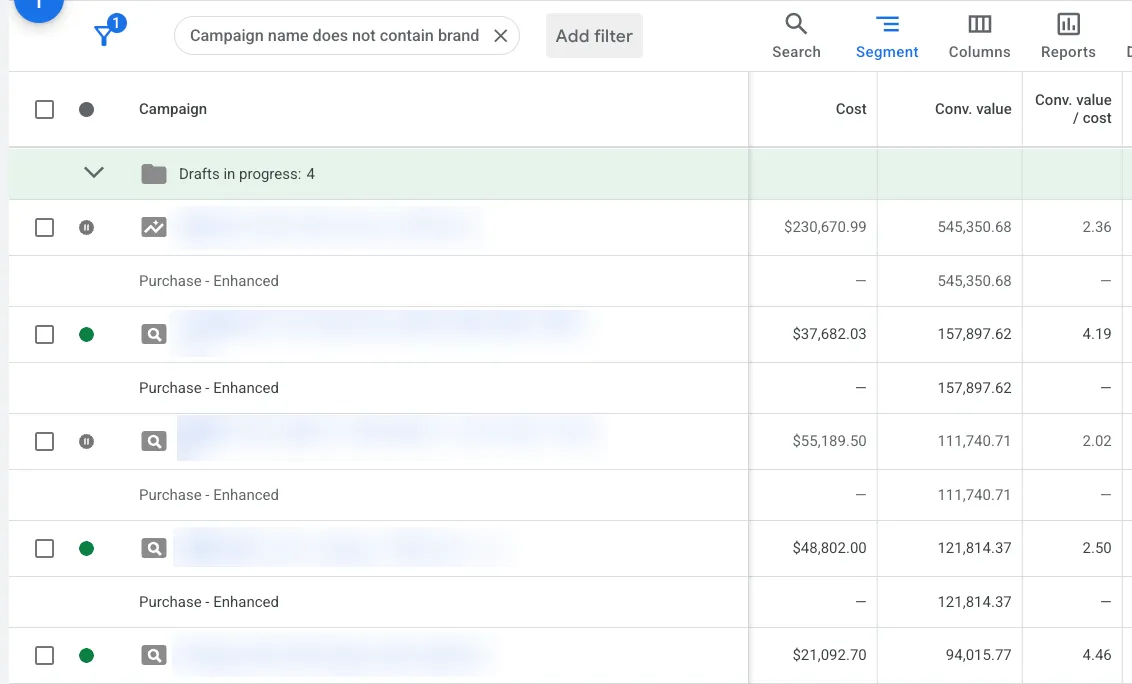Click the Search magnifier icon
Screen dimensions: 1132x684
(796, 24)
